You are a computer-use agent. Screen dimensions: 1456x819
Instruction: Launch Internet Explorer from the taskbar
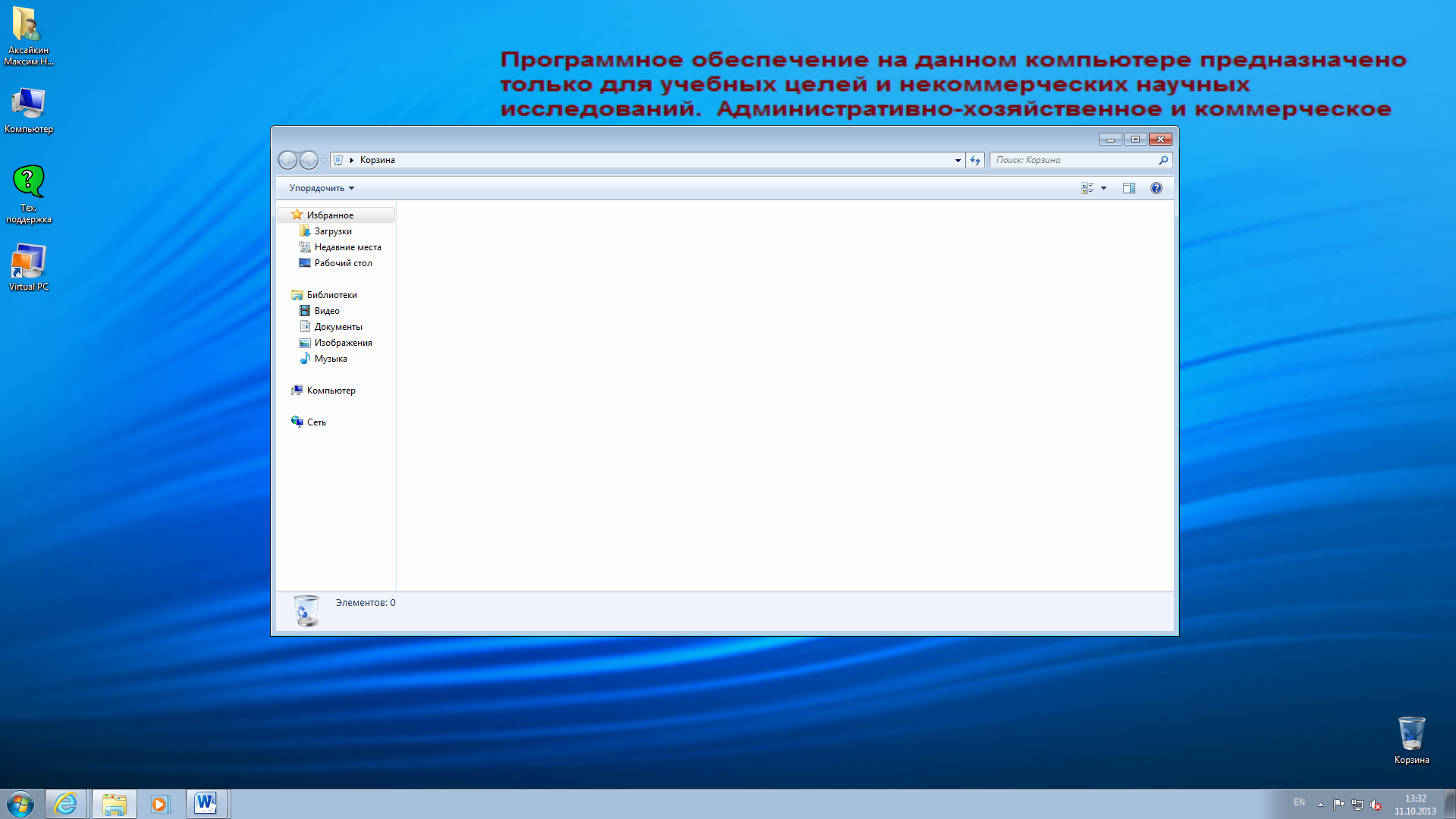(66, 804)
